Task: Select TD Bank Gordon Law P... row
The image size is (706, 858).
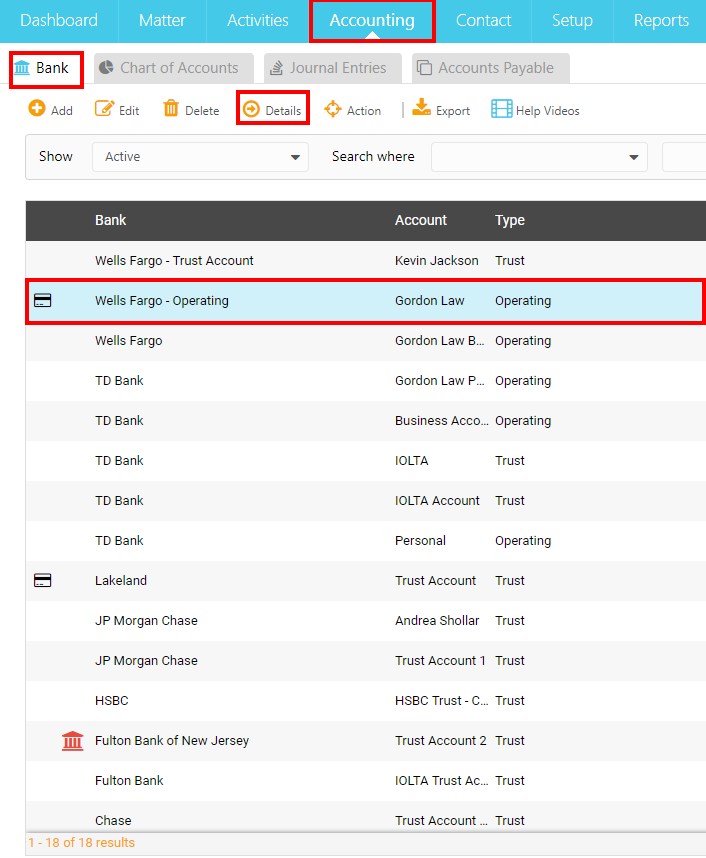Action: (366, 380)
